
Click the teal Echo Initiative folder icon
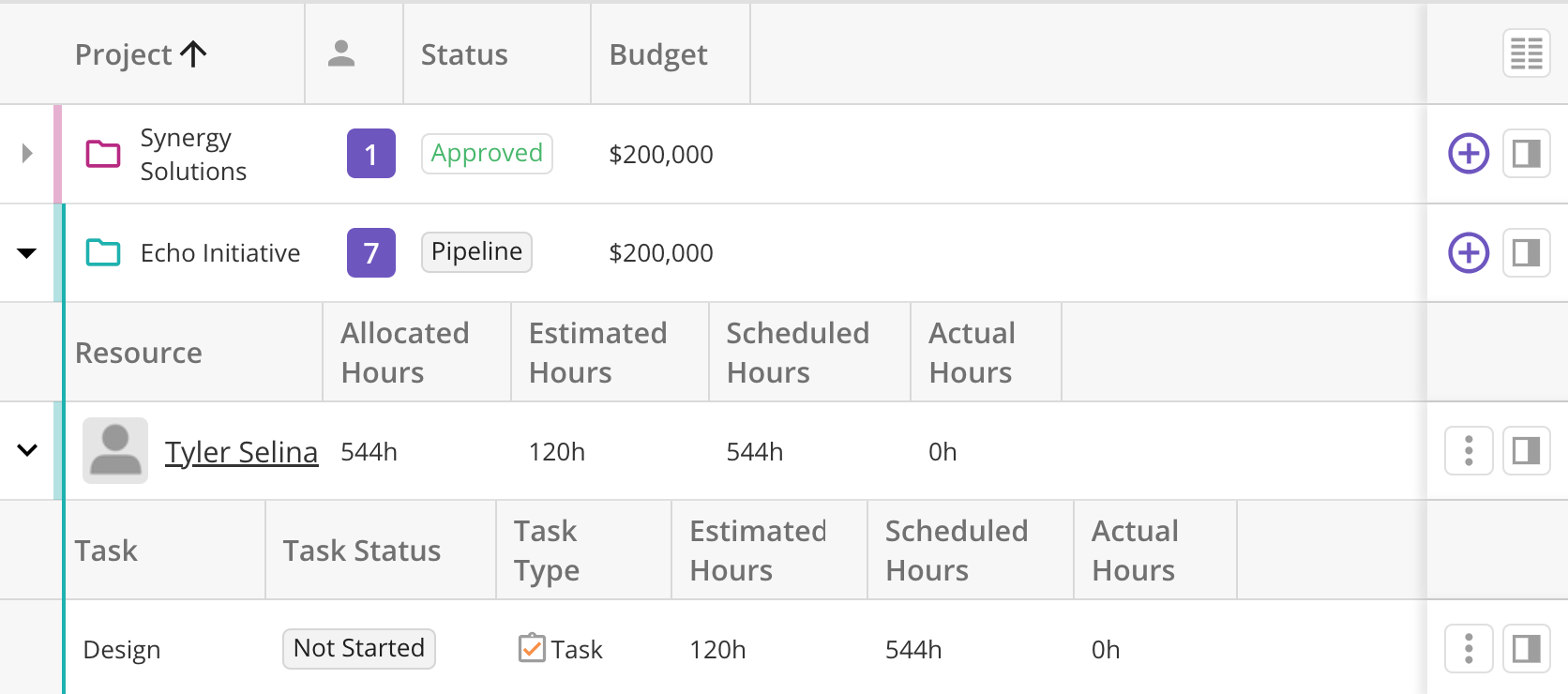[x=103, y=252]
